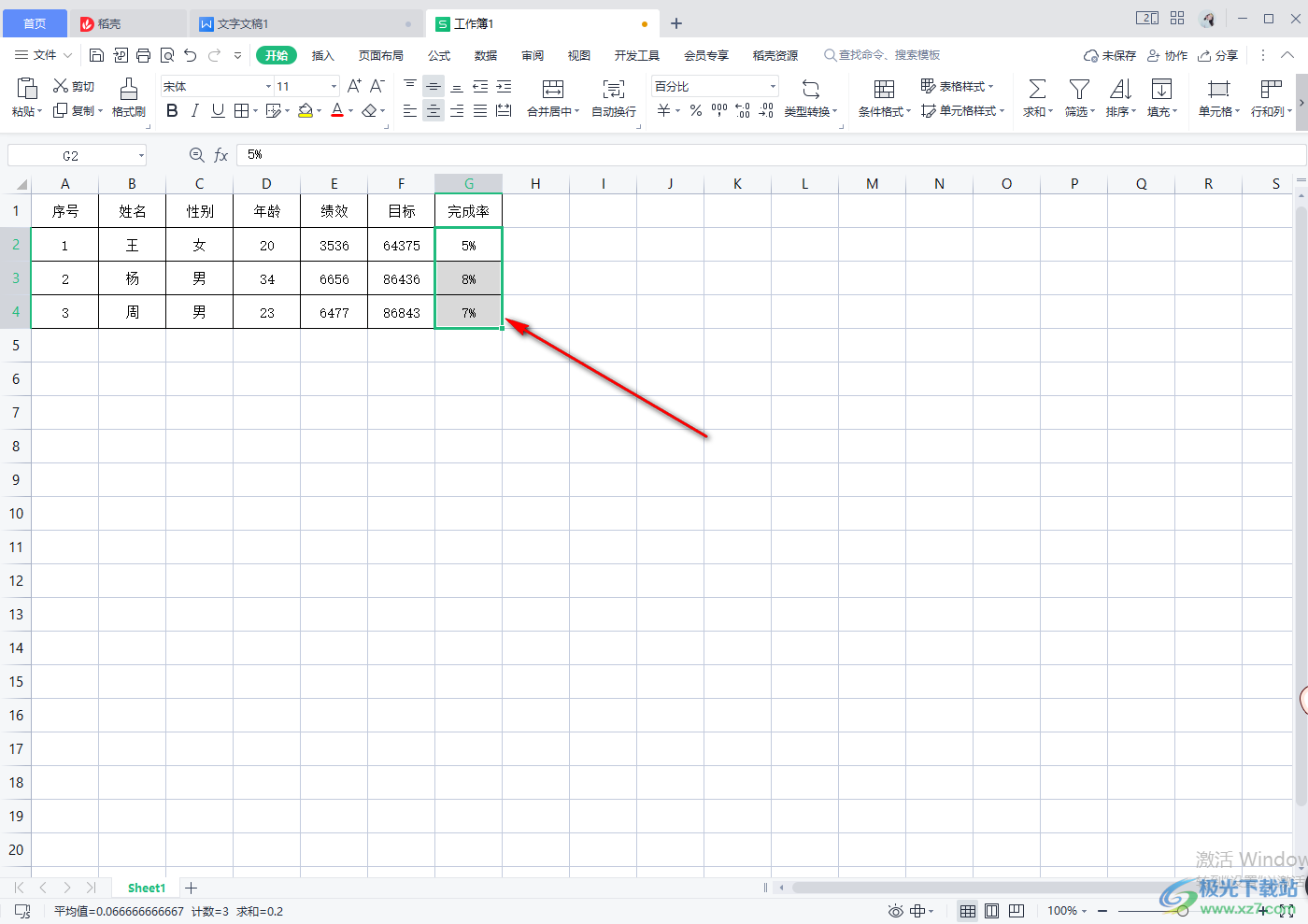Toggle eye-protection mode icon in status bar
1308x924 pixels.
(x=895, y=911)
